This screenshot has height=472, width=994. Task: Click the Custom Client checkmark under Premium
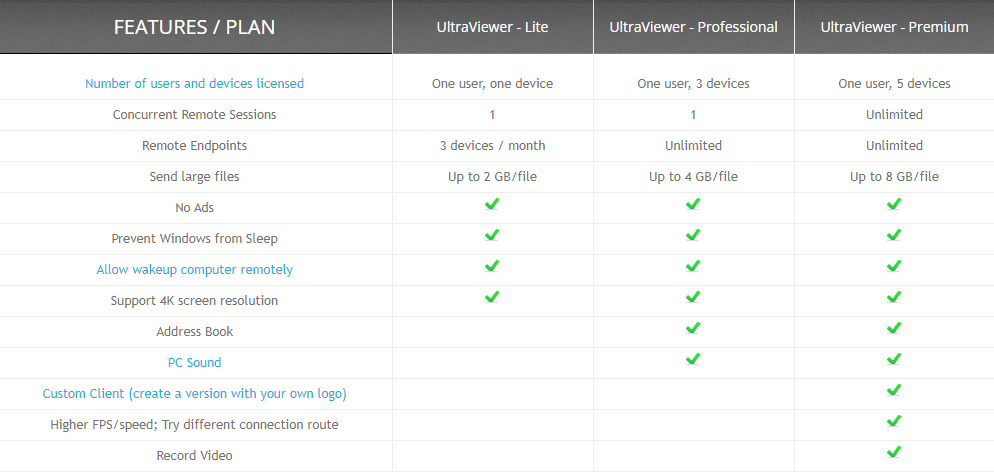(x=894, y=391)
